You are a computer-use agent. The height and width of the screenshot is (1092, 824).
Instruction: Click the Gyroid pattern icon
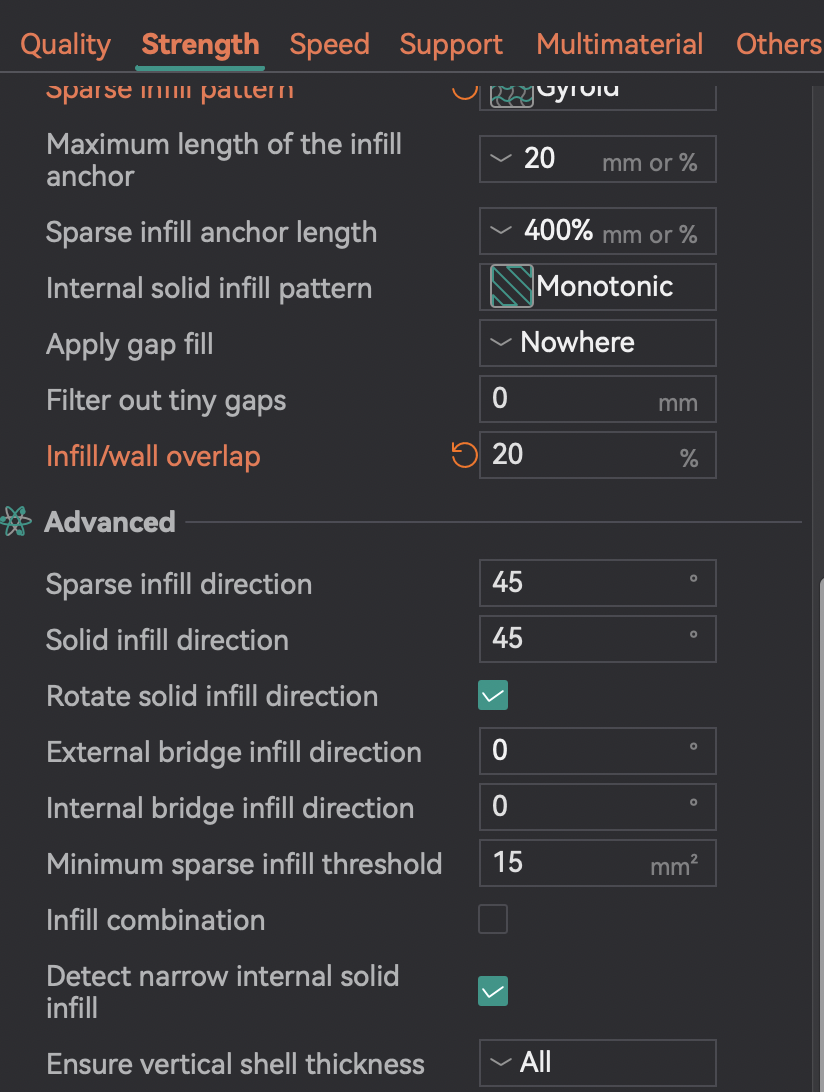(512, 95)
